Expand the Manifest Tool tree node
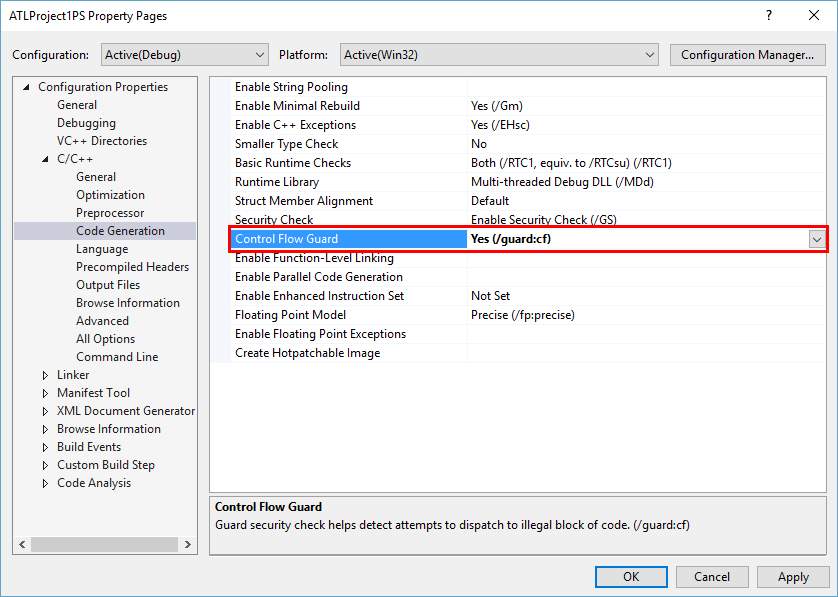The height and width of the screenshot is (597, 838). click(x=45, y=393)
